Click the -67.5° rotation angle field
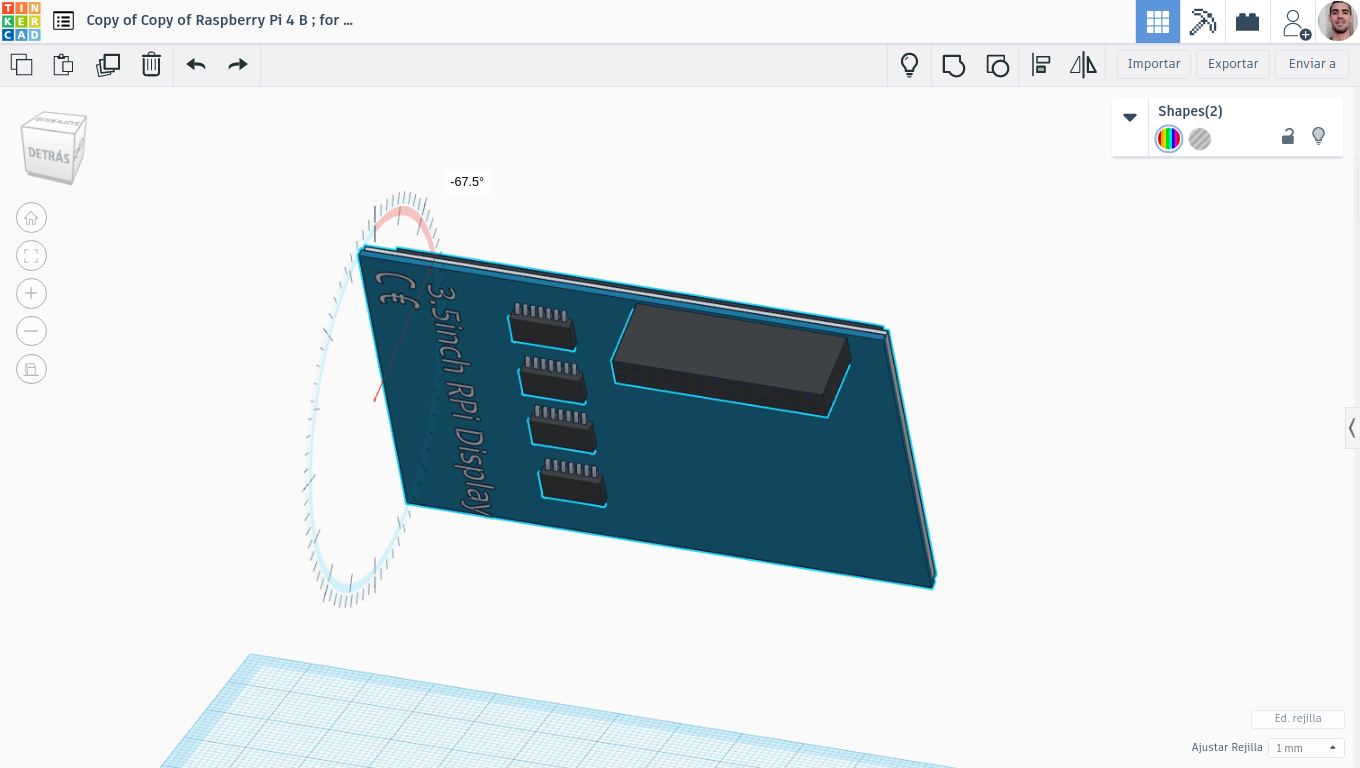The width and height of the screenshot is (1360, 768). [x=467, y=182]
